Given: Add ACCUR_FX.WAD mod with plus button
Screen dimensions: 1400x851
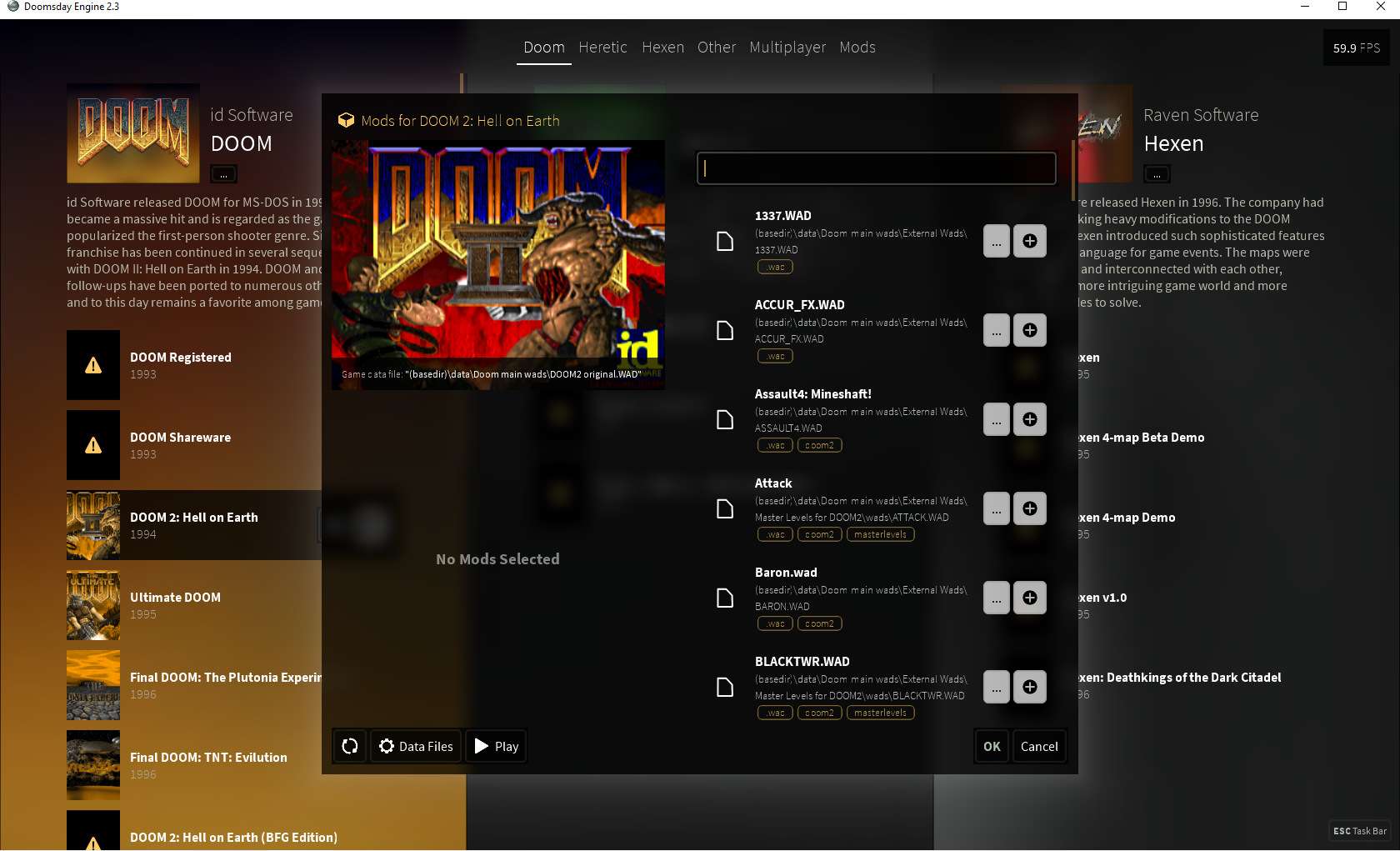Looking at the screenshot, I should click(x=1030, y=330).
